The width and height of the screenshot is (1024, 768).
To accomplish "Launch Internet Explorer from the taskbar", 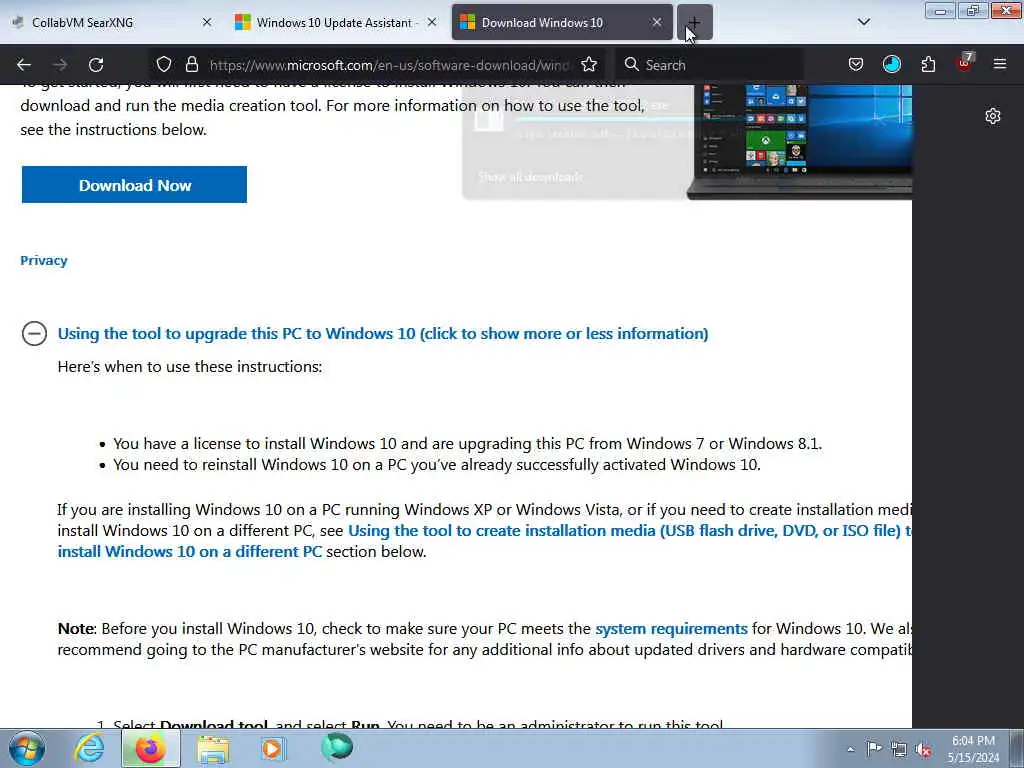I will pos(89,748).
